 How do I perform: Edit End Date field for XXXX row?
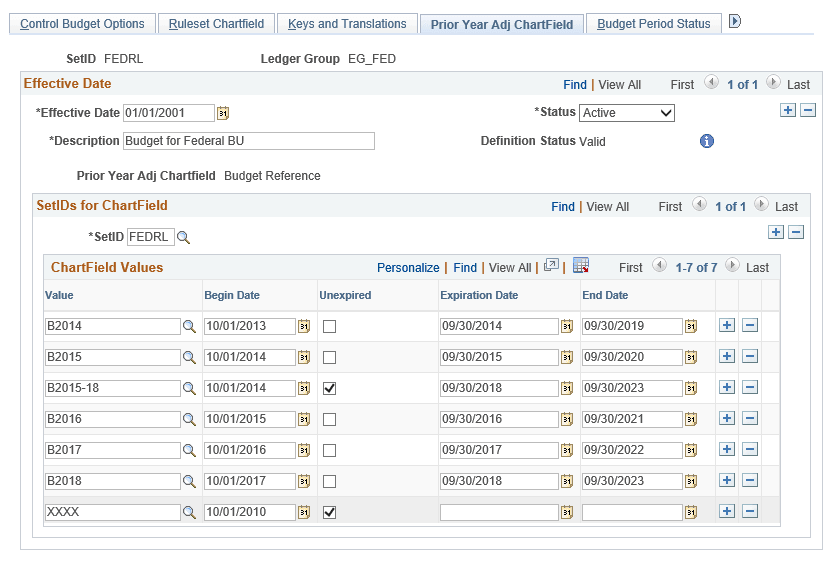[632, 512]
